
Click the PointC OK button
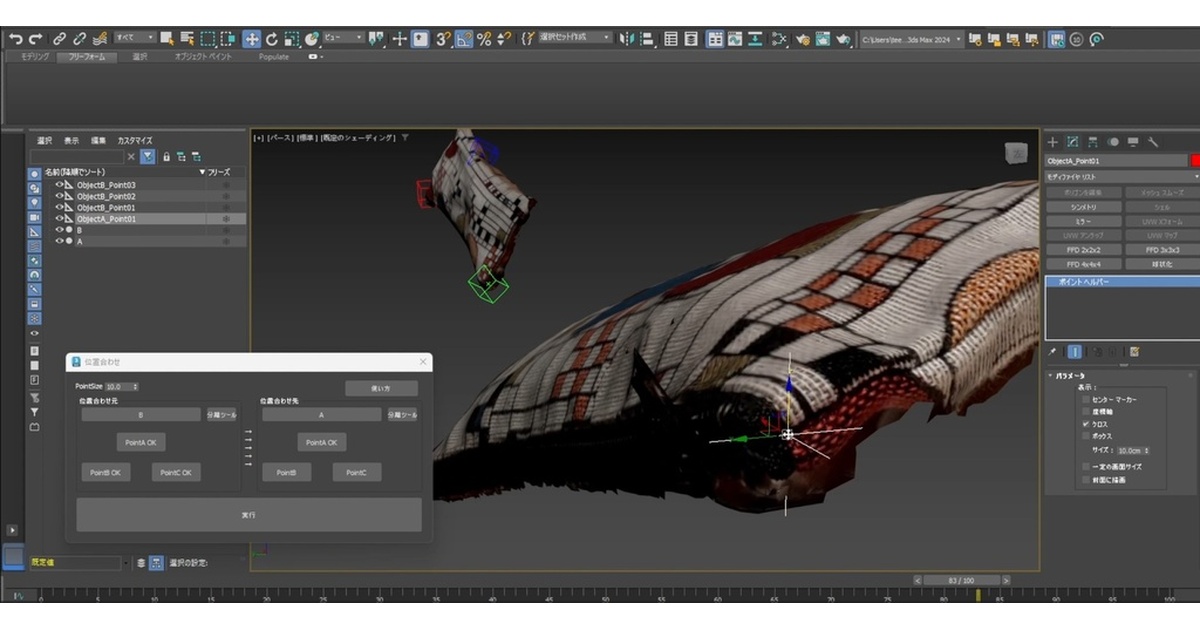click(176, 472)
